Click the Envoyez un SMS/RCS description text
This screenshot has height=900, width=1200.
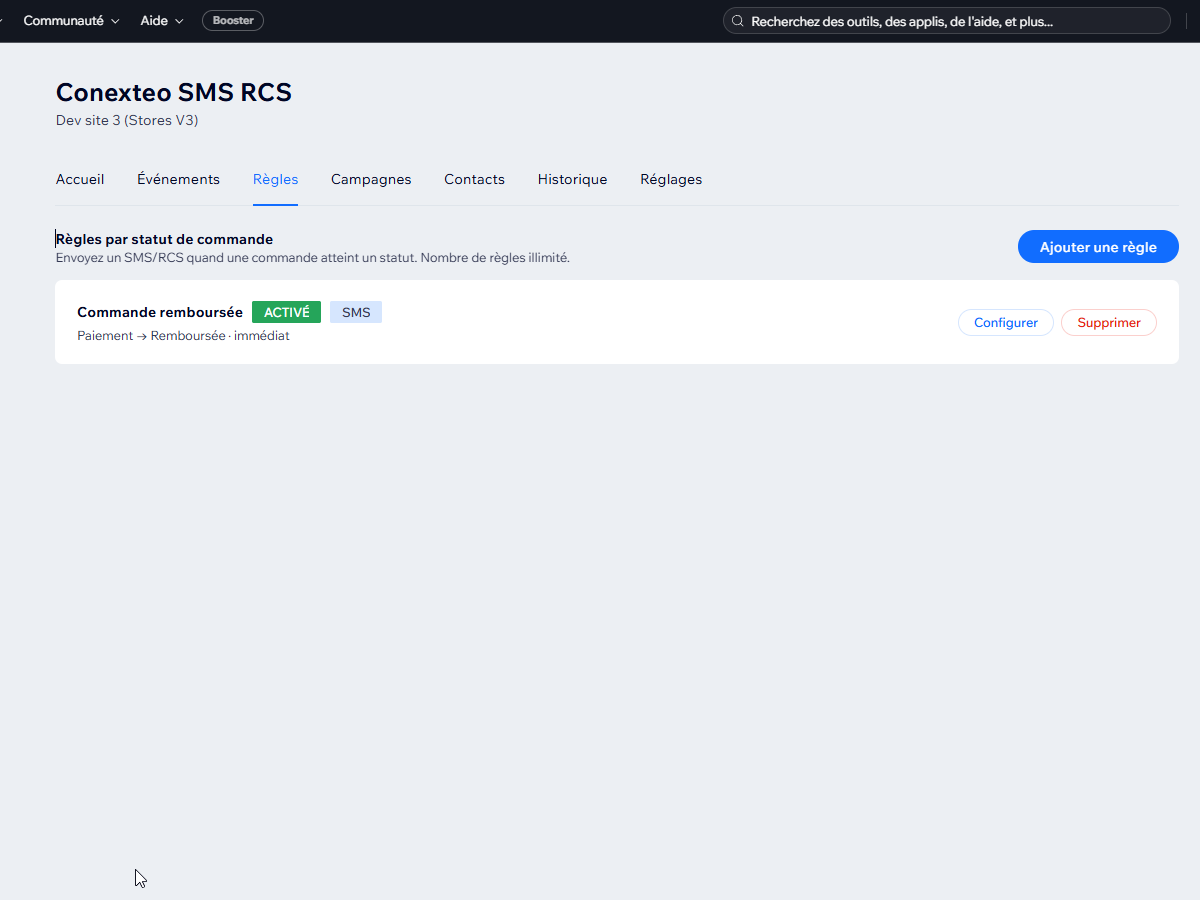point(313,258)
